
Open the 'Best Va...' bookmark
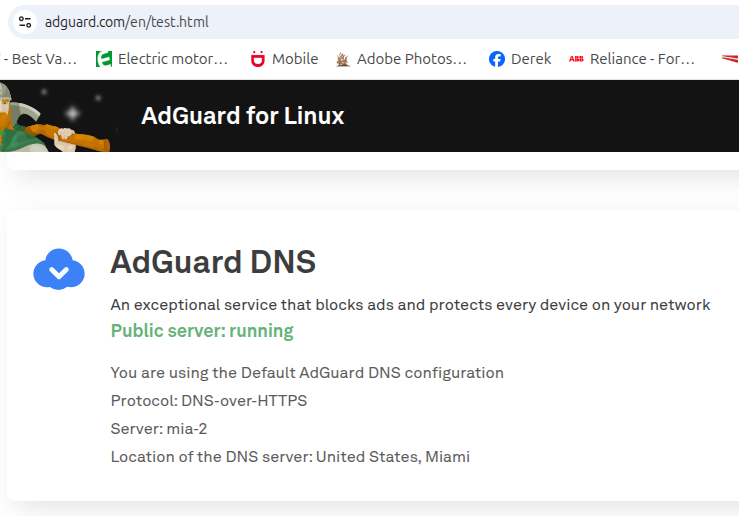40,59
